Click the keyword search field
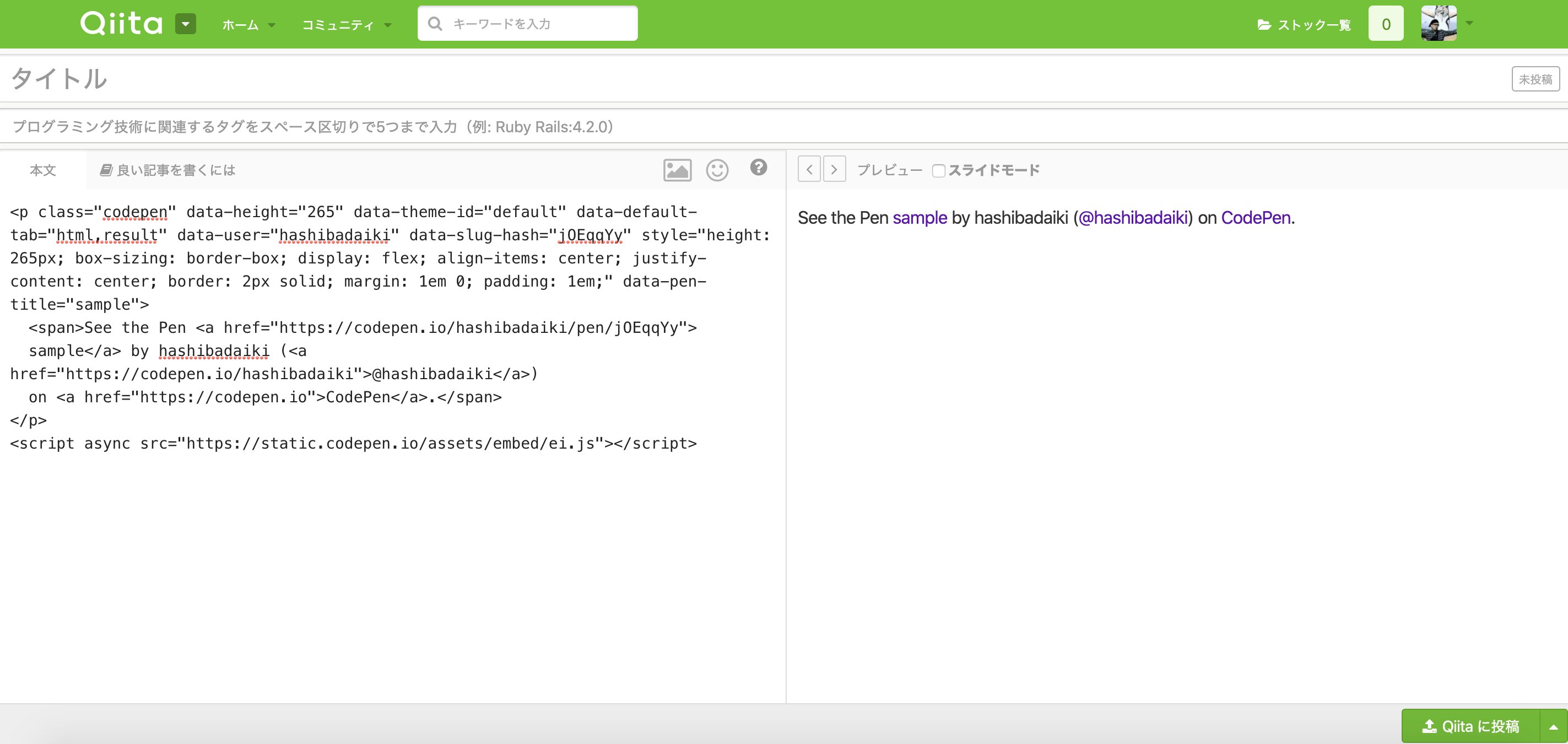1568x744 pixels. [x=527, y=24]
